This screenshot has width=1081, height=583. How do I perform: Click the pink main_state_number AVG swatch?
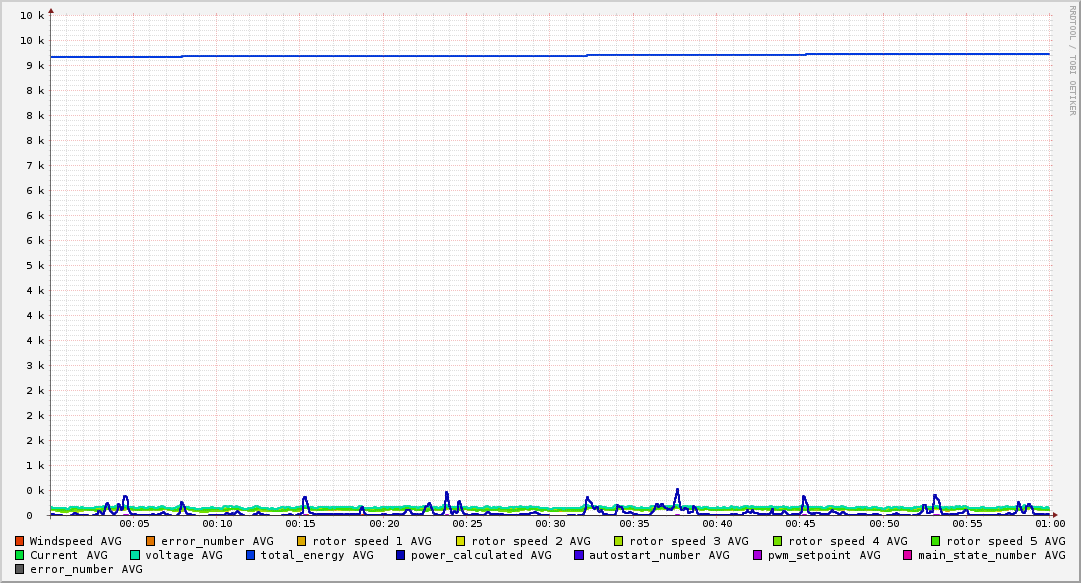click(908, 555)
